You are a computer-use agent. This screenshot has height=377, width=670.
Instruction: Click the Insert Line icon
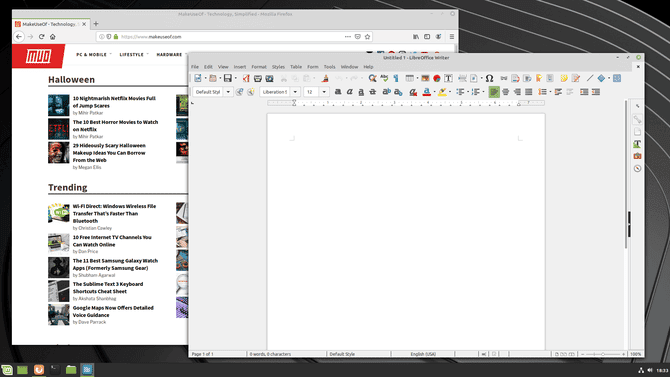[x=590, y=78]
